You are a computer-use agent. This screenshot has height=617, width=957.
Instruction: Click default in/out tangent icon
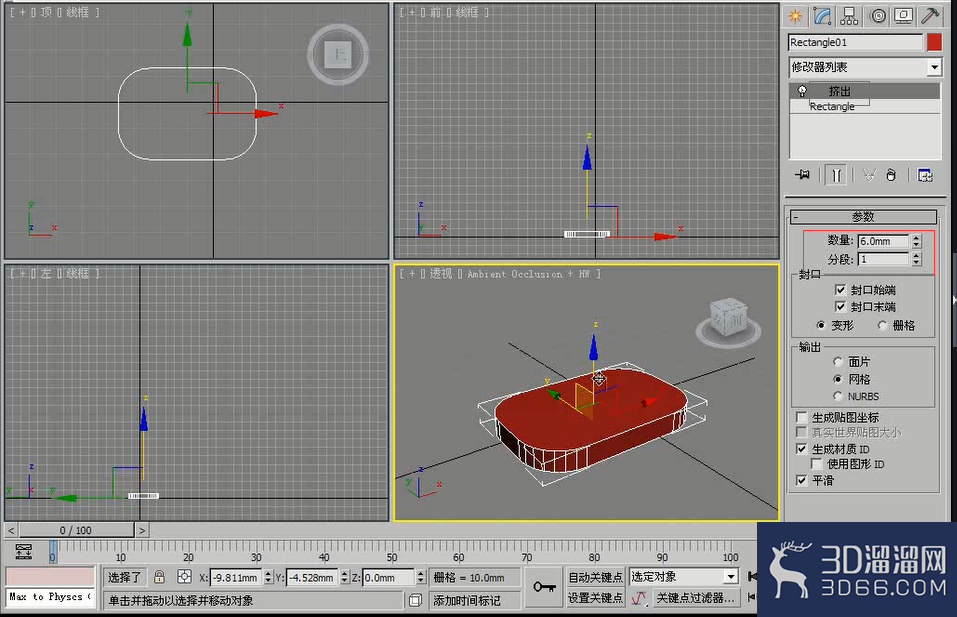tap(639, 598)
